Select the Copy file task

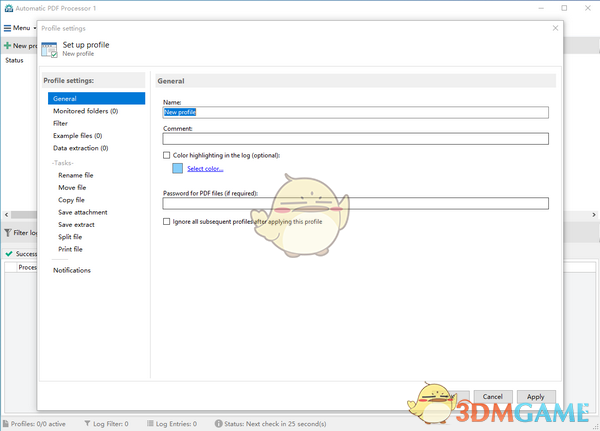[71, 200]
